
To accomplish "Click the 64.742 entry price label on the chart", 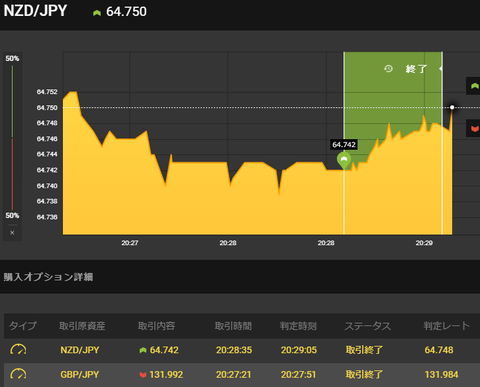I will point(344,145).
